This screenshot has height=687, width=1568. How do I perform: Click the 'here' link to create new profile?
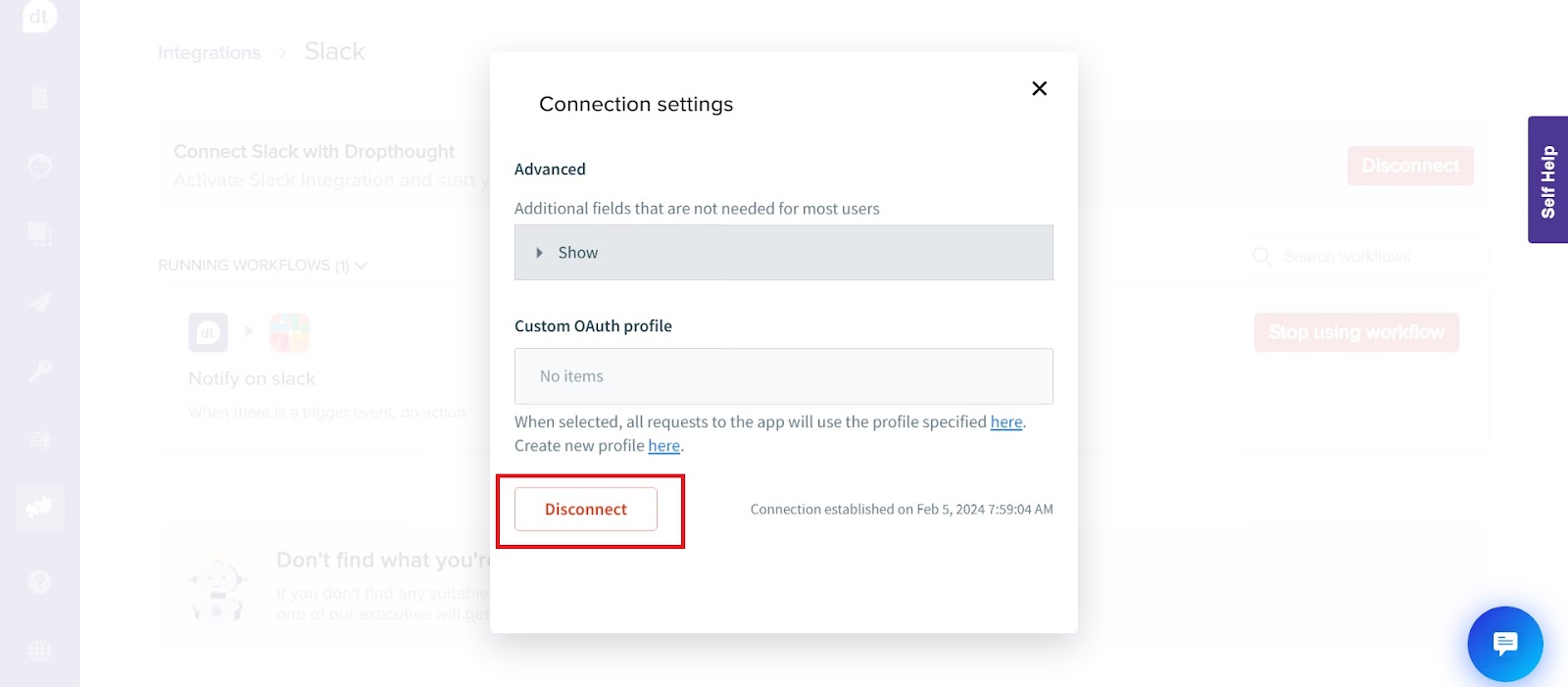pyautogui.click(x=663, y=446)
